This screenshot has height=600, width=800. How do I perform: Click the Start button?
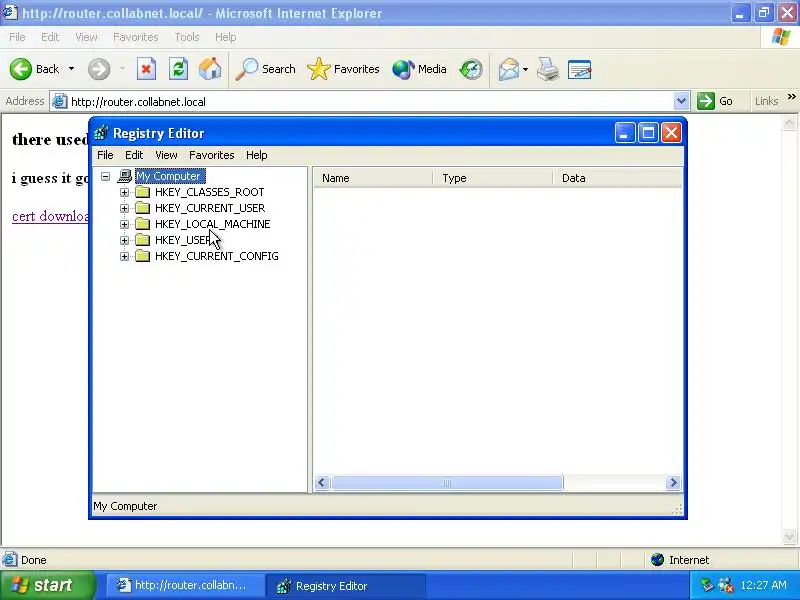coord(47,585)
